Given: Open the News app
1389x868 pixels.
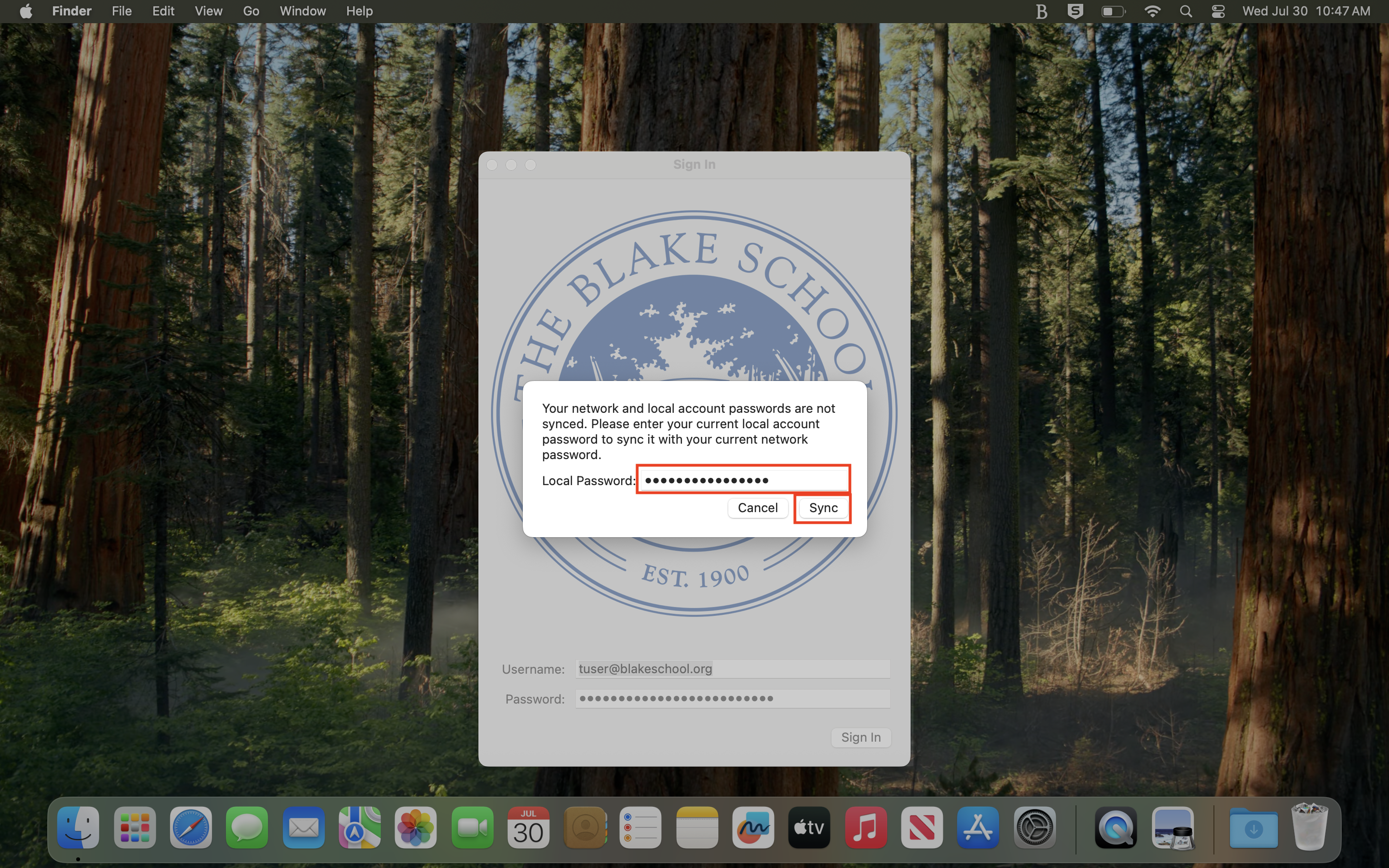Looking at the screenshot, I should tap(922, 827).
